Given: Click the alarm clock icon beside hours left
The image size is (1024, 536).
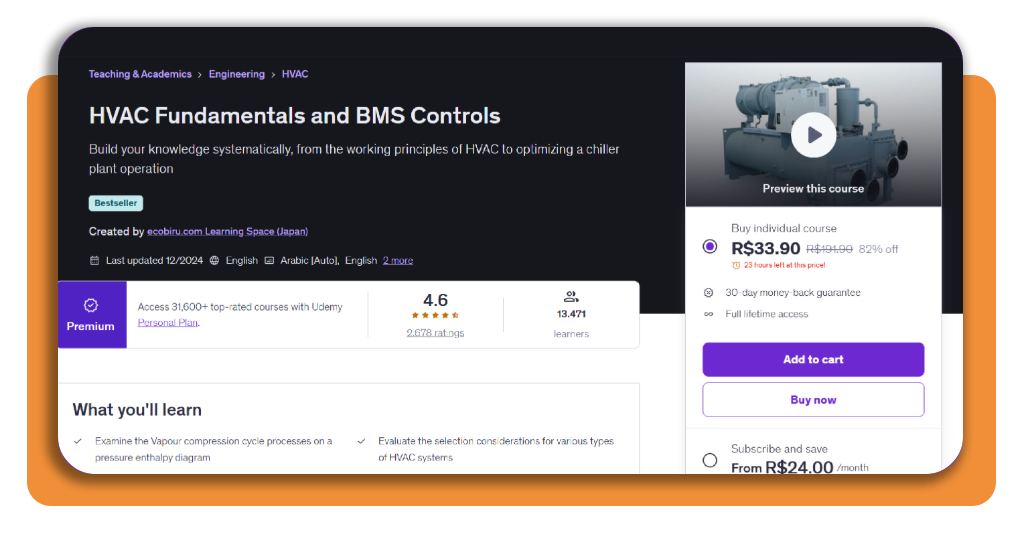Looking at the screenshot, I should 736,266.
